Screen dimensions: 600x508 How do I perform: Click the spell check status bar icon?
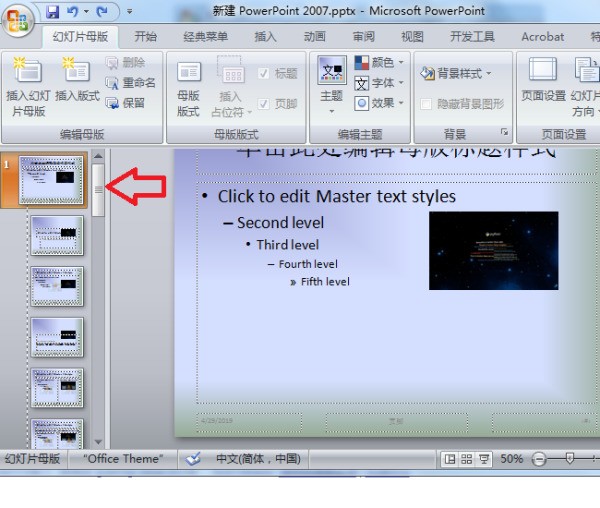click(x=193, y=459)
